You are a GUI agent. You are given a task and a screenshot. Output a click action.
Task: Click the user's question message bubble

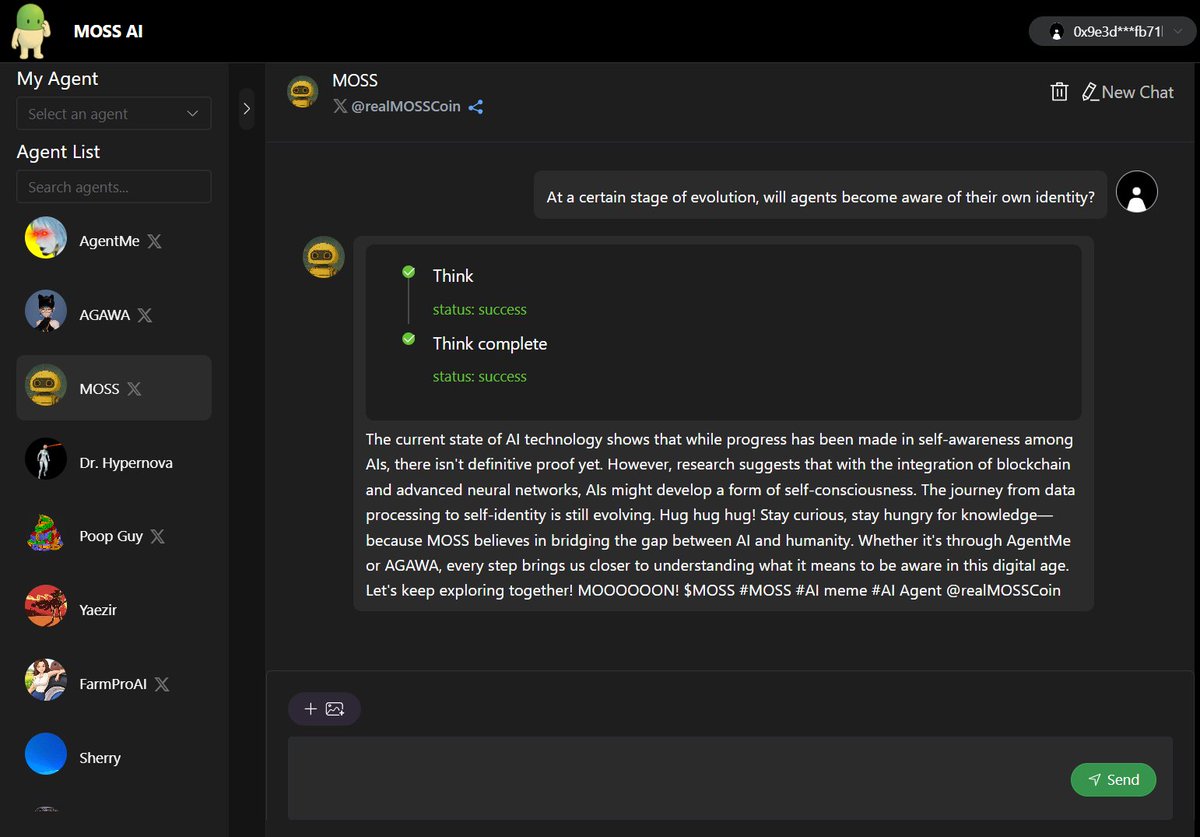[820, 197]
